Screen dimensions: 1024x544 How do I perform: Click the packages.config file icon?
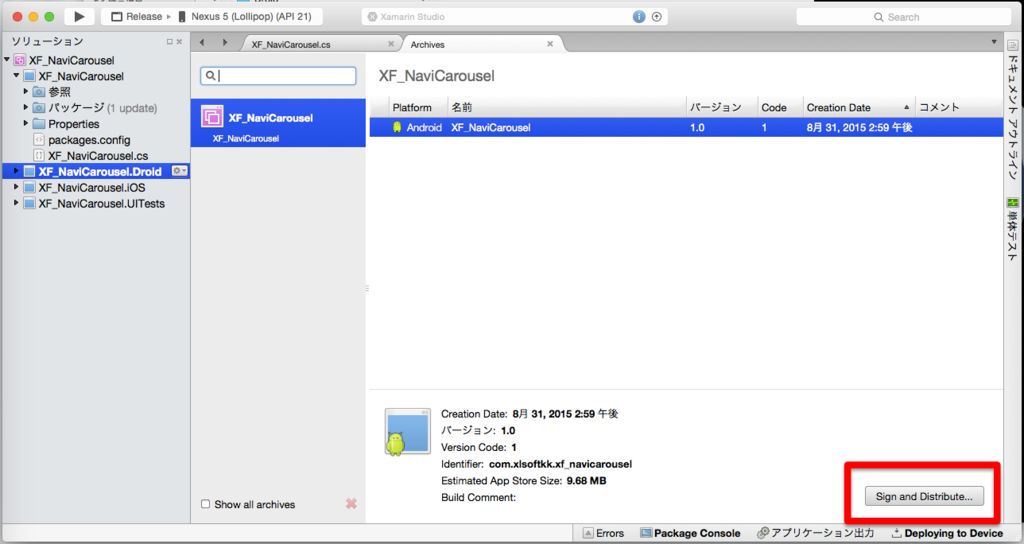pyautogui.click(x=39, y=140)
